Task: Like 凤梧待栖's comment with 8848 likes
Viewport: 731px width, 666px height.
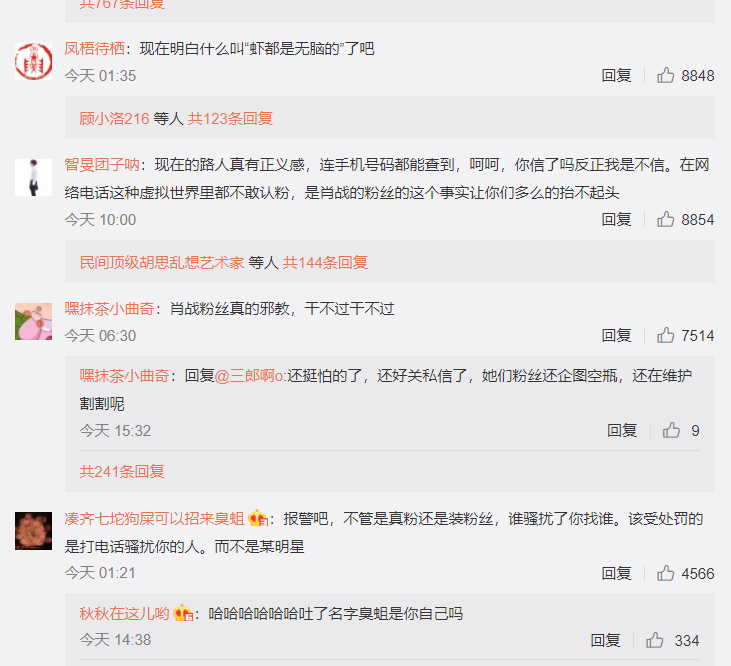Action: point(665,75)
